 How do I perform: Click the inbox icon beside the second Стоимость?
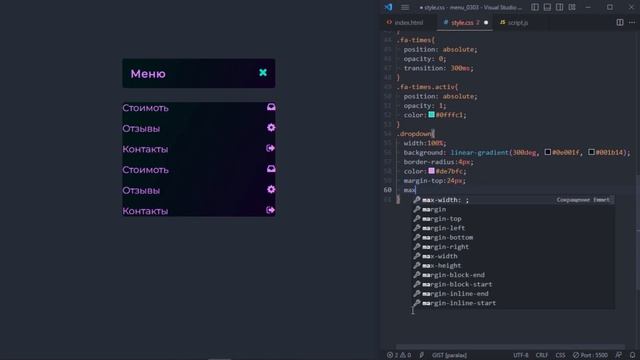click(271, 169)
